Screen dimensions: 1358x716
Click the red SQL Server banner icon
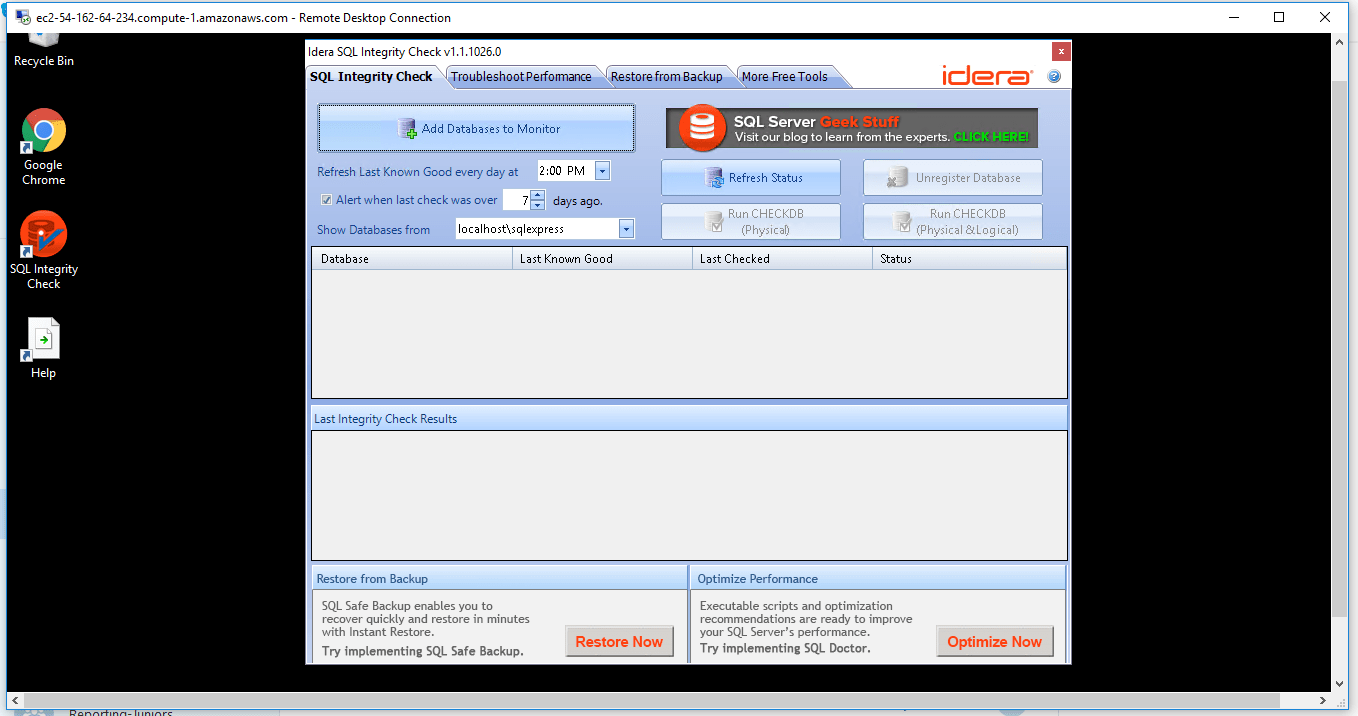pos(700,128)
